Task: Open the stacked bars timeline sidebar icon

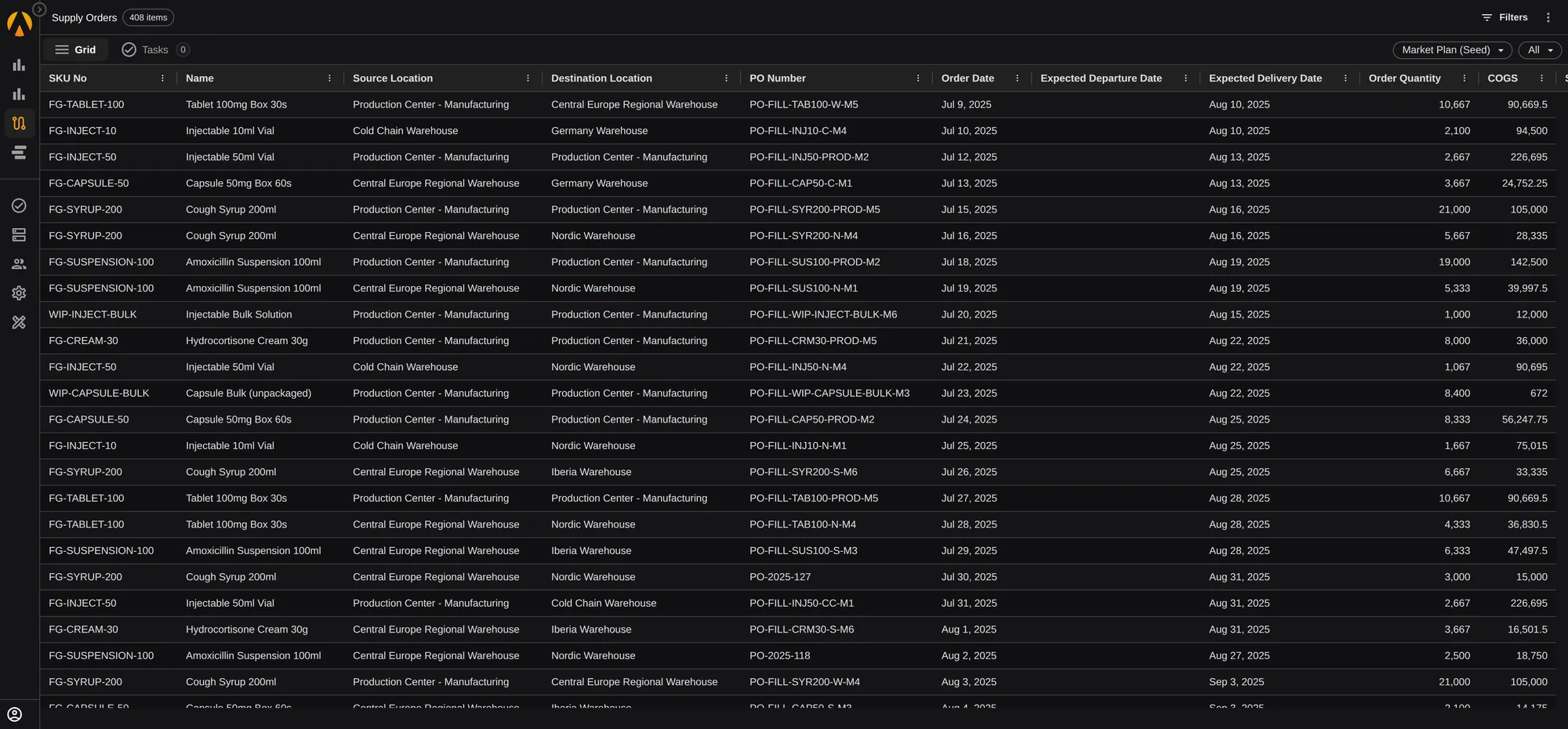Action: (x=19, y=152)
